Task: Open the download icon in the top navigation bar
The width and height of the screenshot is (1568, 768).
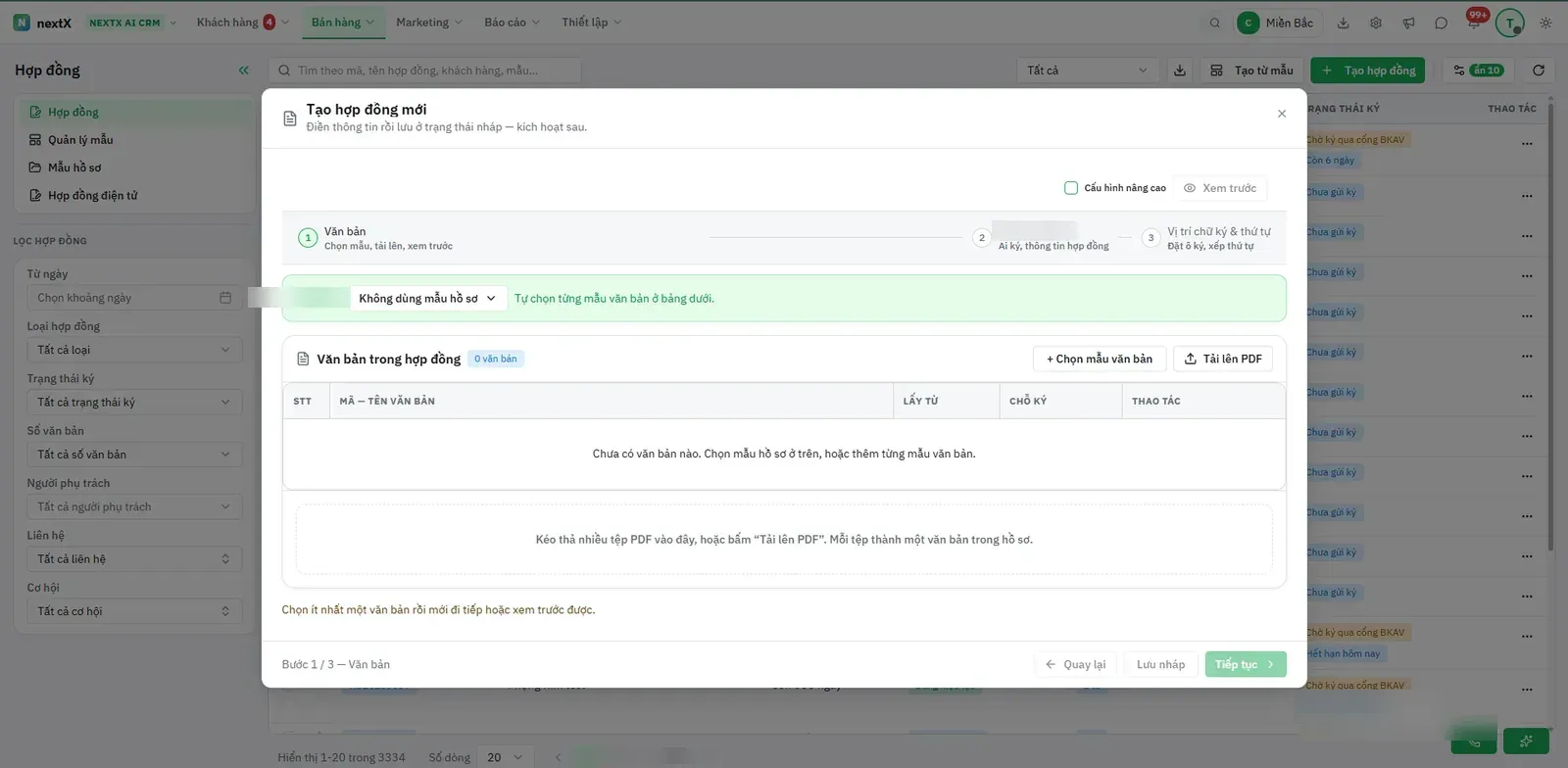Action: (x=1344, y=23)
